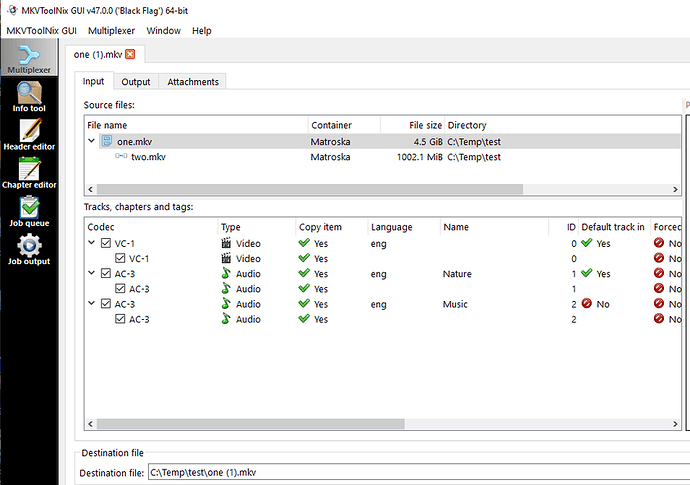Click the Nature track name cell
This screenshot has height=485, width=690.
[x=457, y=274]
